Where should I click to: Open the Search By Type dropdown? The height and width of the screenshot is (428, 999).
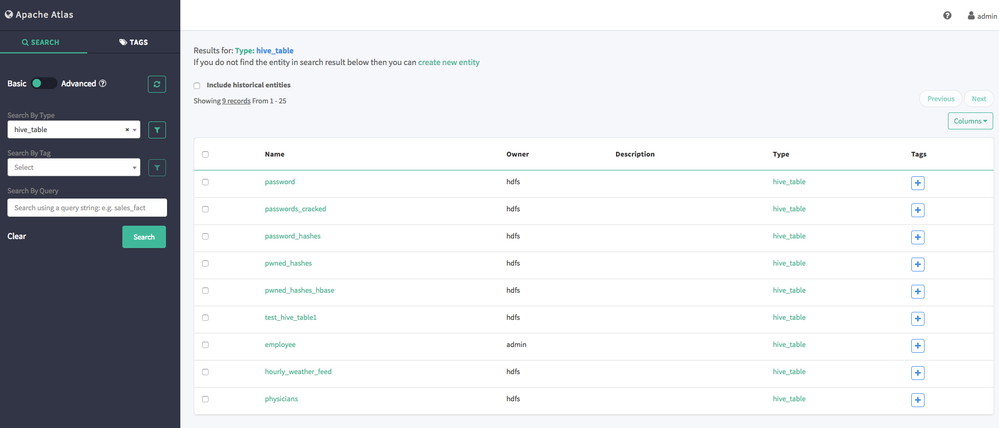pos(73,130)
